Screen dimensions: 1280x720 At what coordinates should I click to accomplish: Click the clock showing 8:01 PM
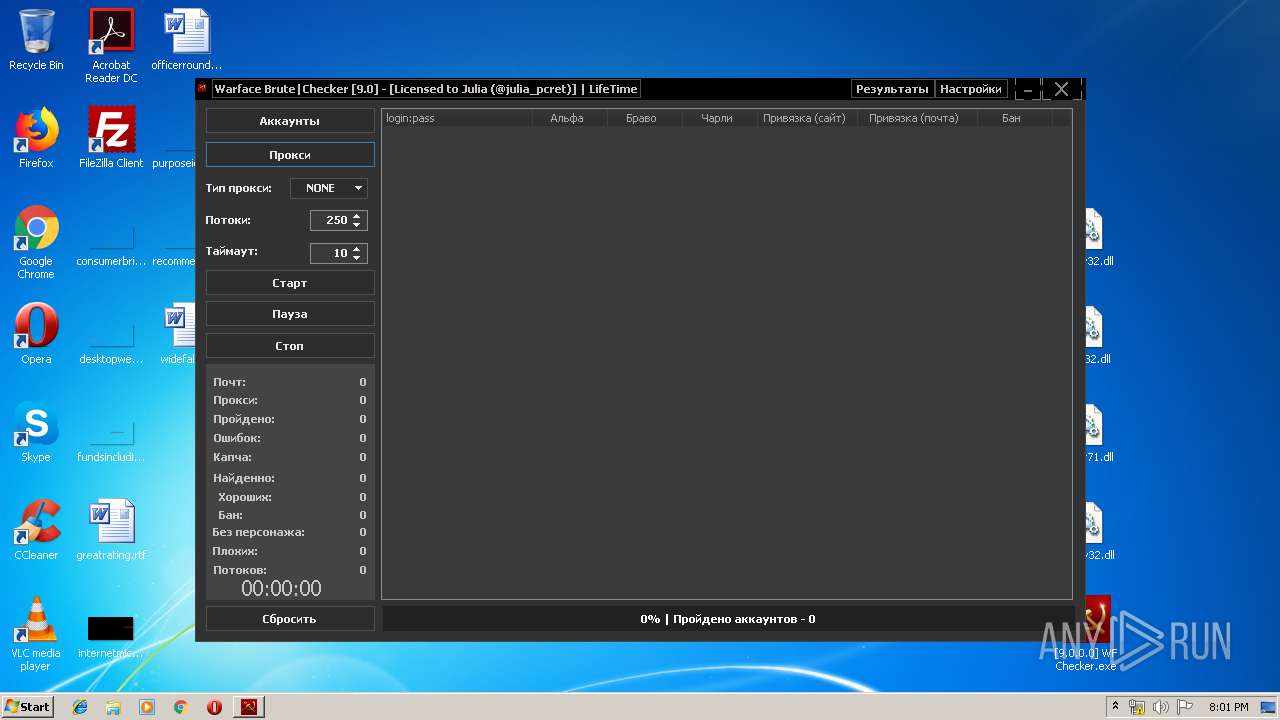tap(1228, 707)
